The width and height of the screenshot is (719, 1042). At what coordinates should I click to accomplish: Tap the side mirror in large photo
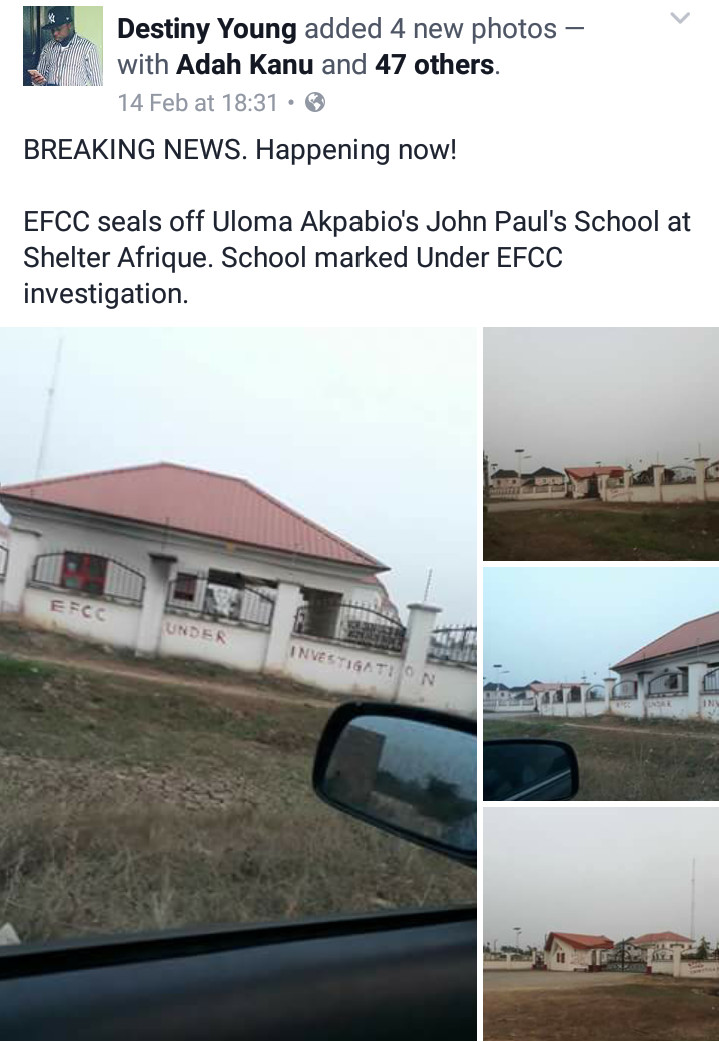tap(397, 782)
